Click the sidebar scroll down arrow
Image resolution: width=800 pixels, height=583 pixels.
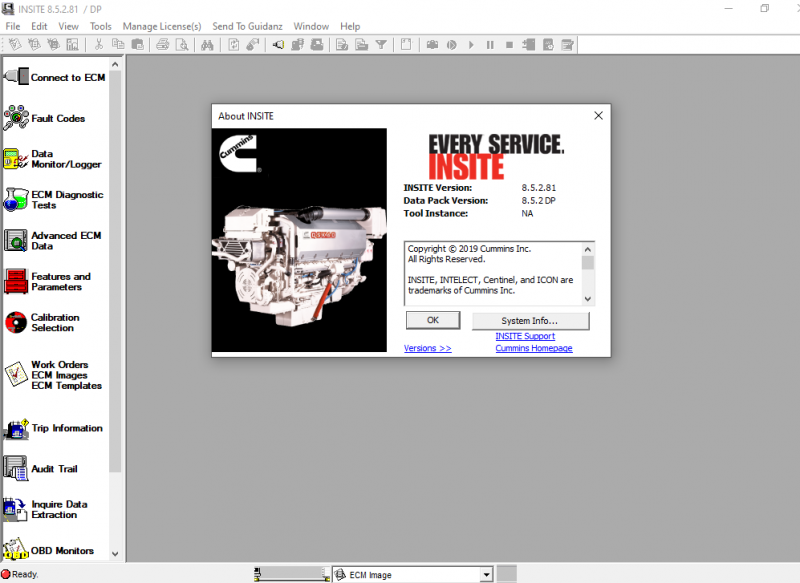[115, 553]
